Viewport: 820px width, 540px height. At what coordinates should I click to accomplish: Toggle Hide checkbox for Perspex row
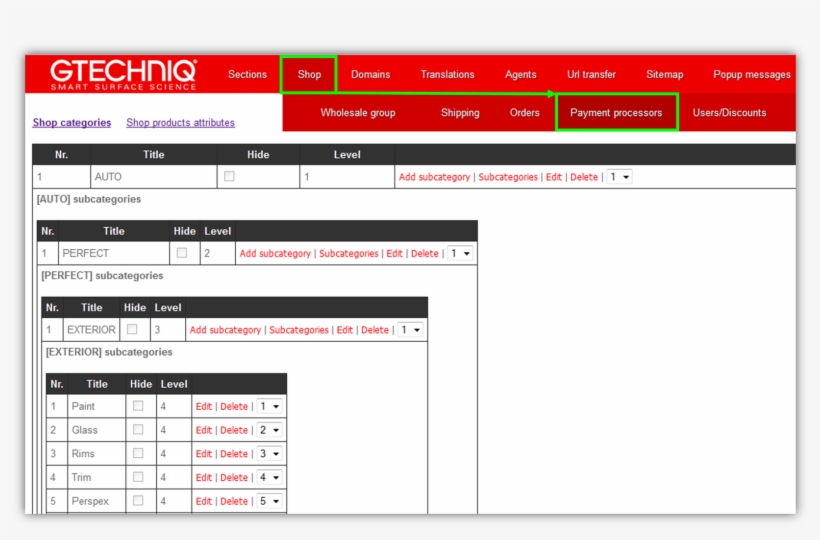tap(138, 500)
